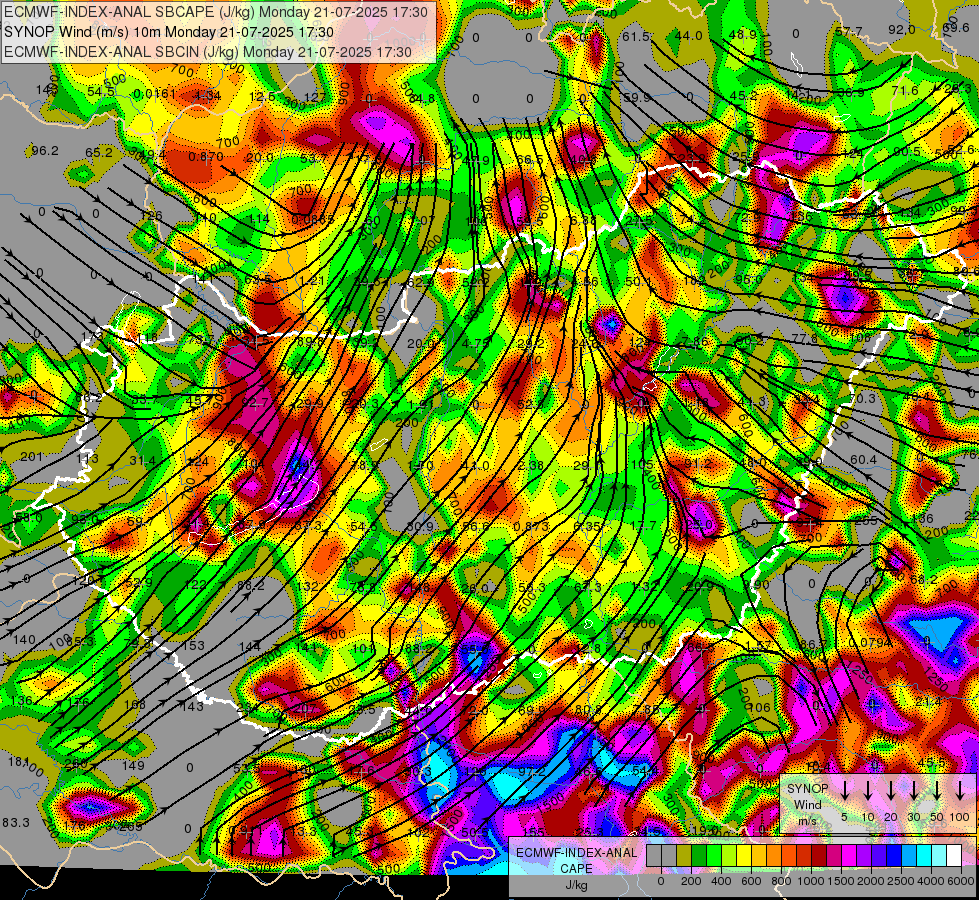Pick the yellow swatch in the CAPE color bar
This screenshot has width=979, height=900.
coord(744,855)
